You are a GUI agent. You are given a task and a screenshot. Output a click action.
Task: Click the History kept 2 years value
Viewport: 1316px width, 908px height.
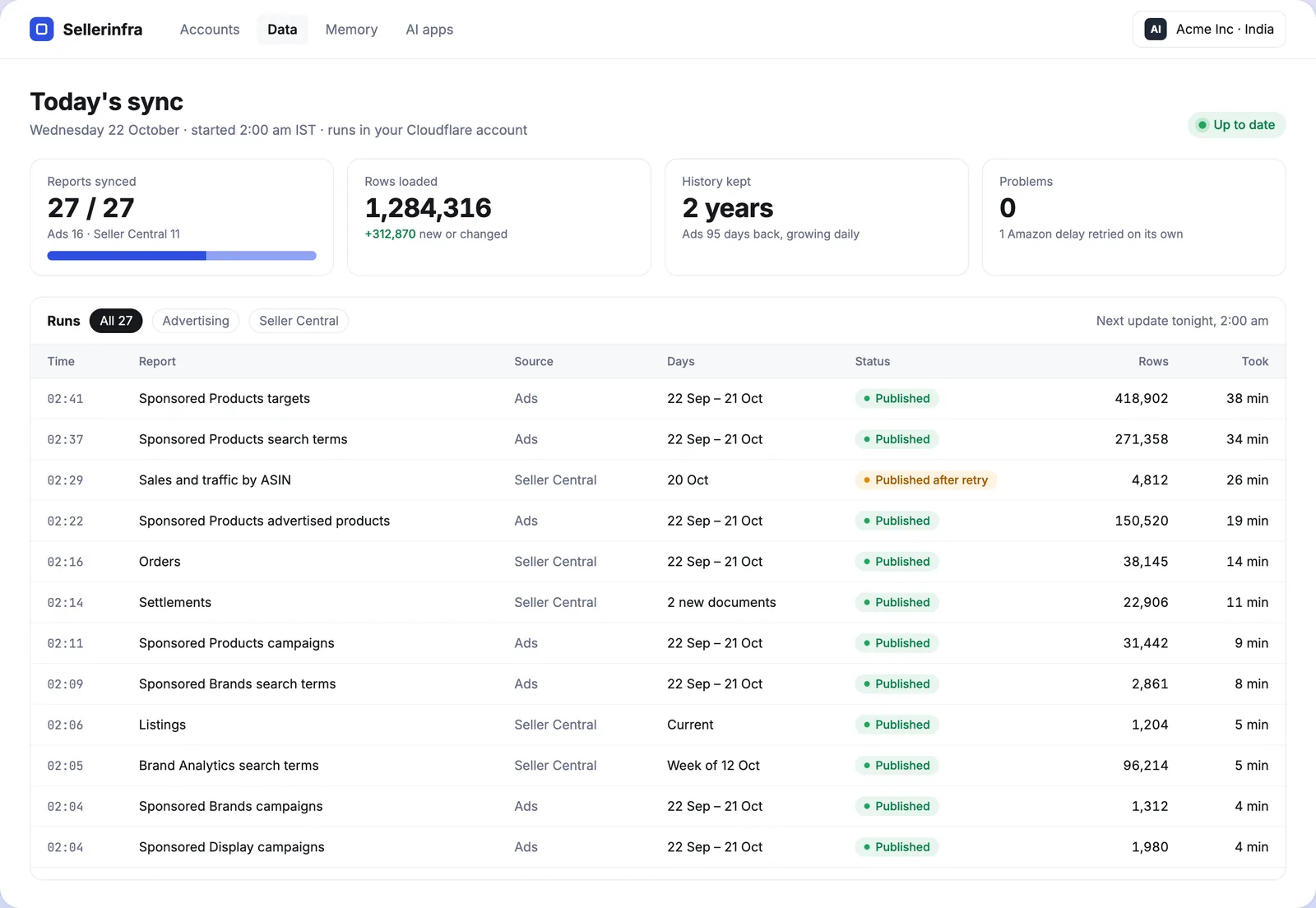pyautogui.click(x=728, y=208)
